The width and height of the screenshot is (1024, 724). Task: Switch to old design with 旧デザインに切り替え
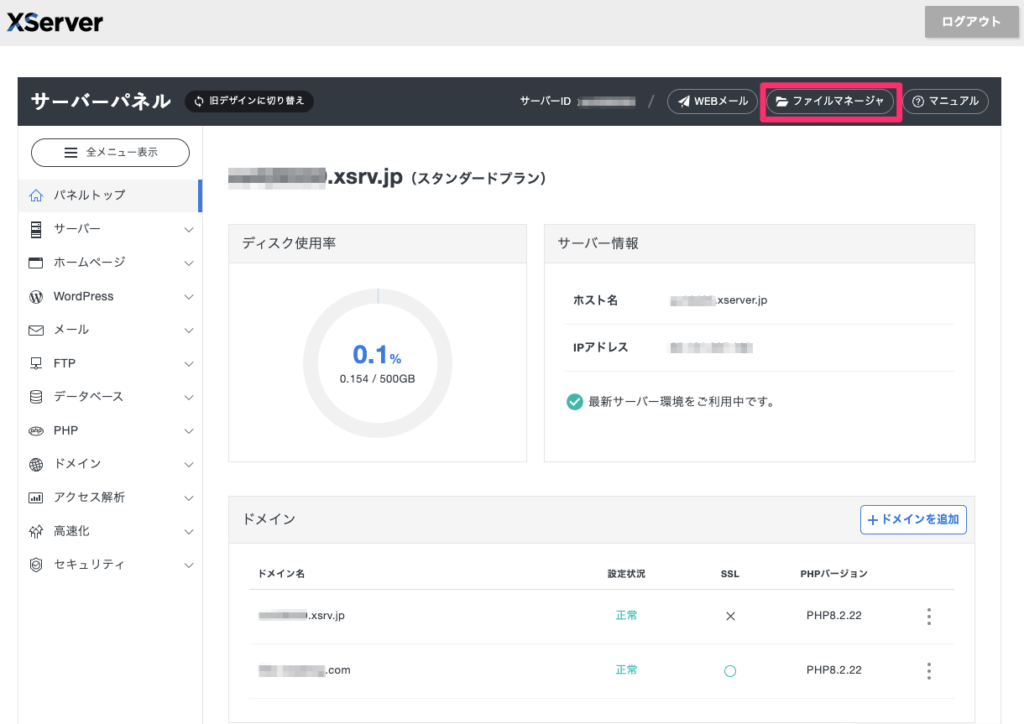(249, 101)
